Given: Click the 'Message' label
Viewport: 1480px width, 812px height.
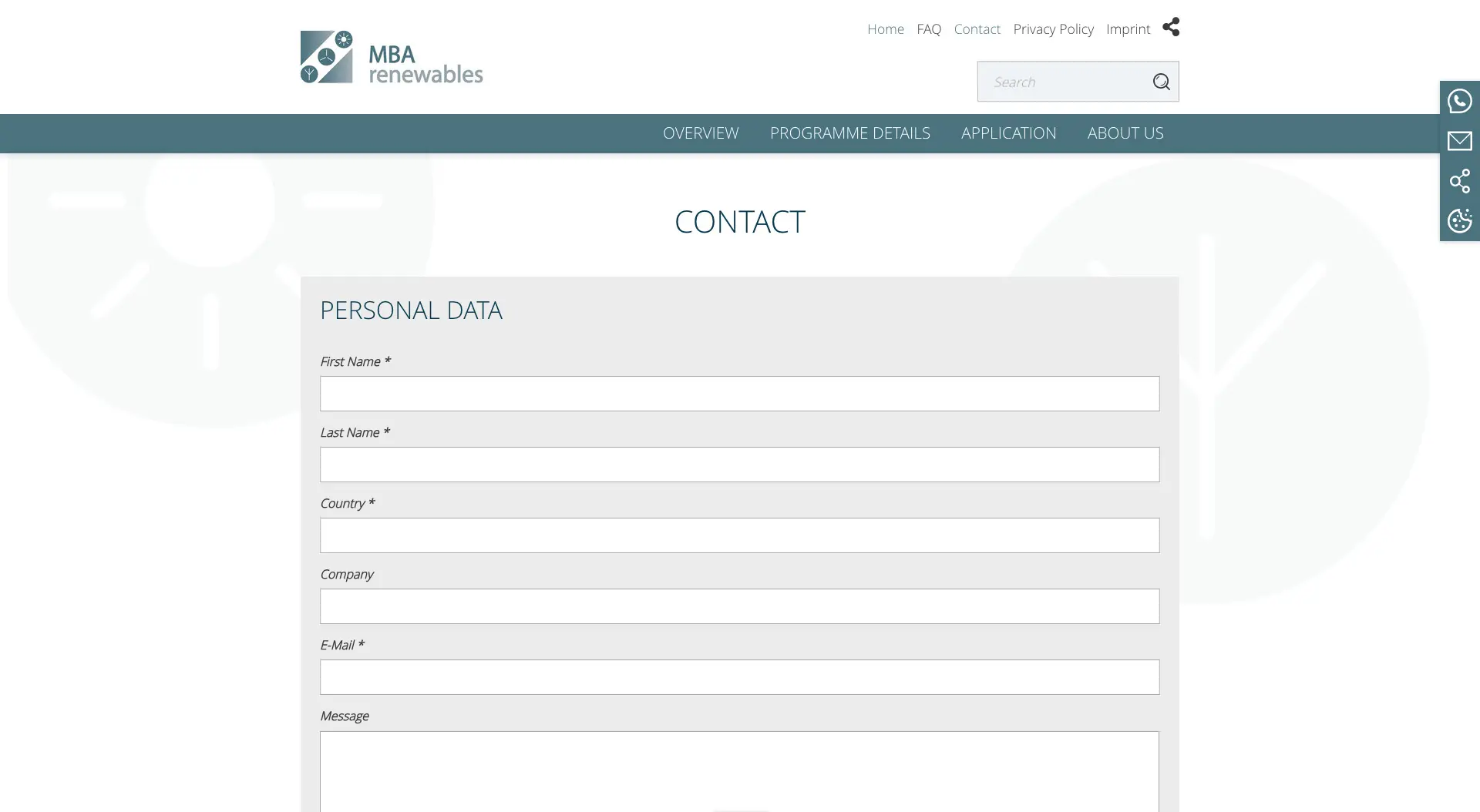Looking at the screenshot, I should 344,716.
